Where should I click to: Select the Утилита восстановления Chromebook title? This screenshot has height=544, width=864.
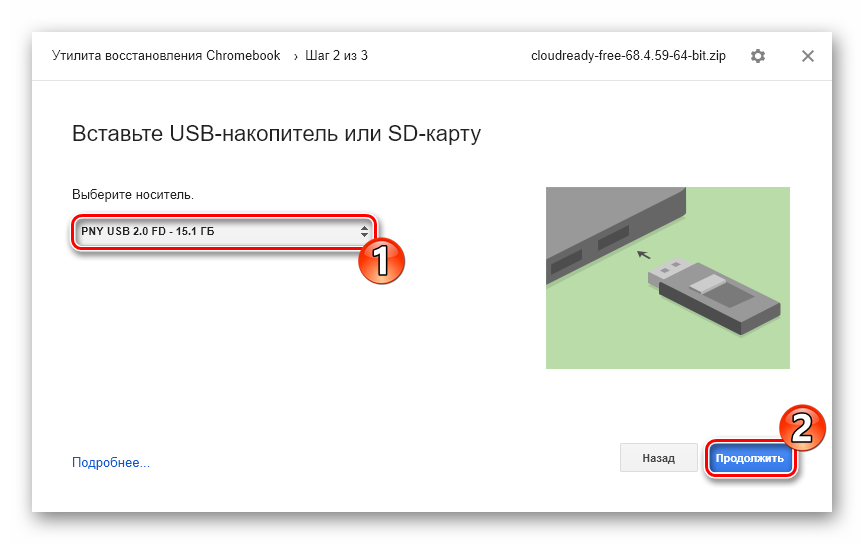[166, 56]
